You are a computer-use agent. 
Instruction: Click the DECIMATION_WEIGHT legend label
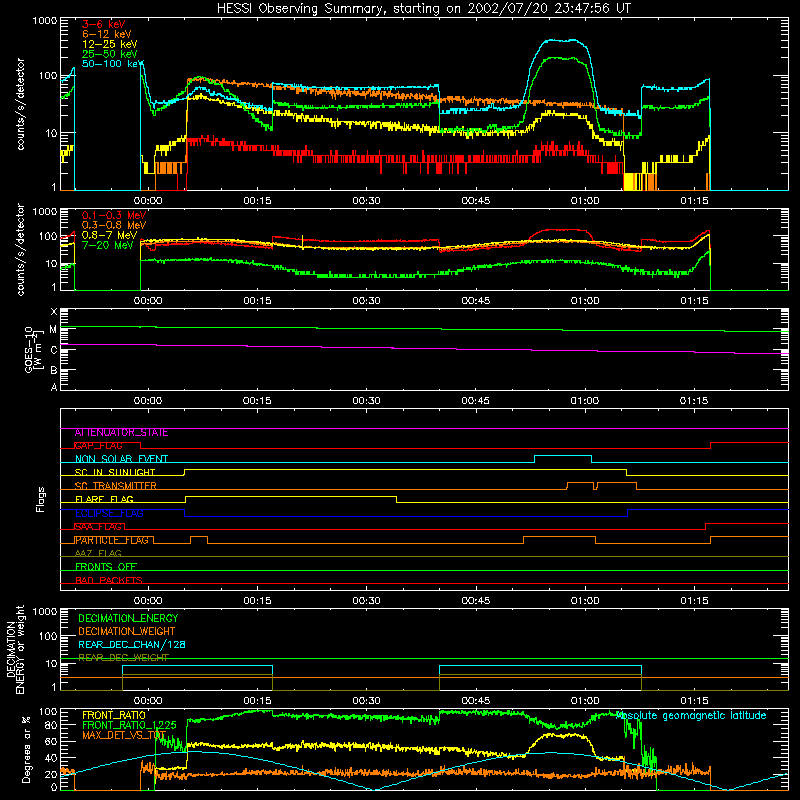(127, 632)
